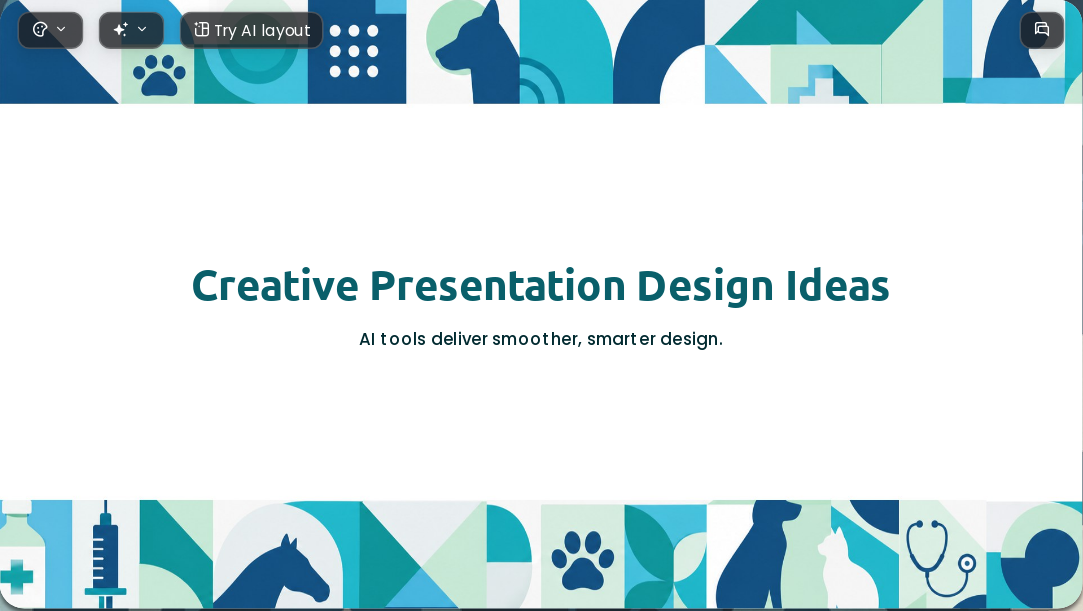Image resolution: width=1083 pixels, height=611 pixels.
Task: Click the Try AI layout button
Action: coord(251,30)
